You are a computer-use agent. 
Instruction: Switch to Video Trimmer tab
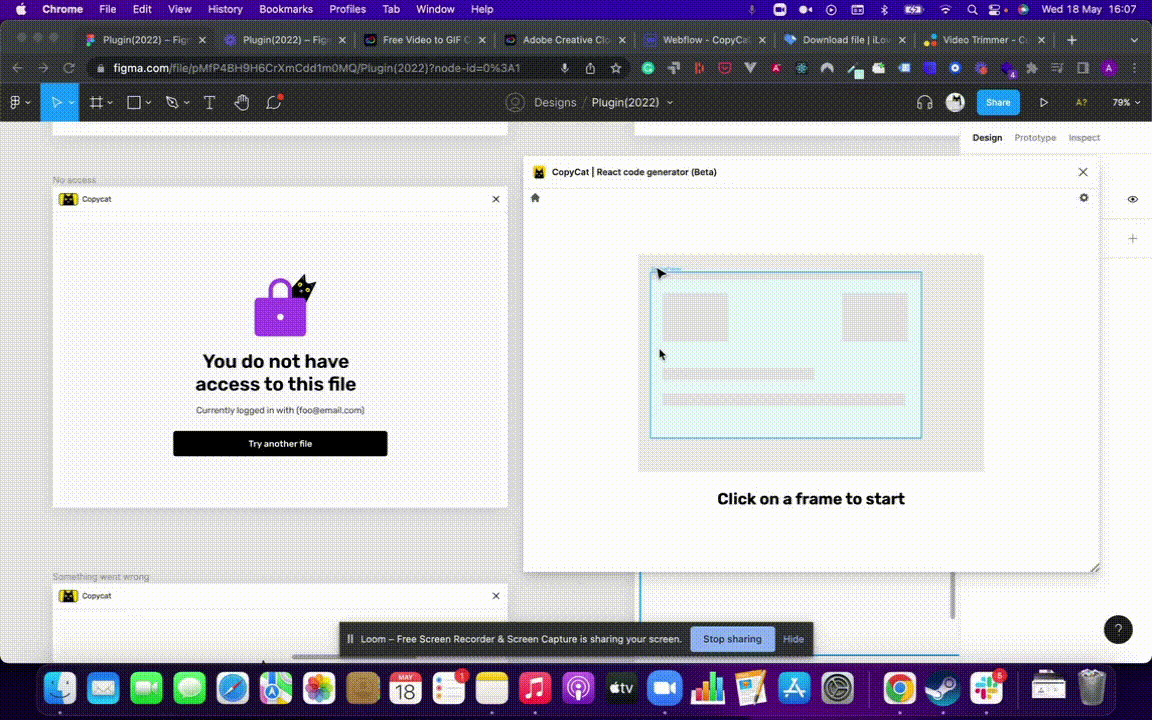tap(984, 40)
